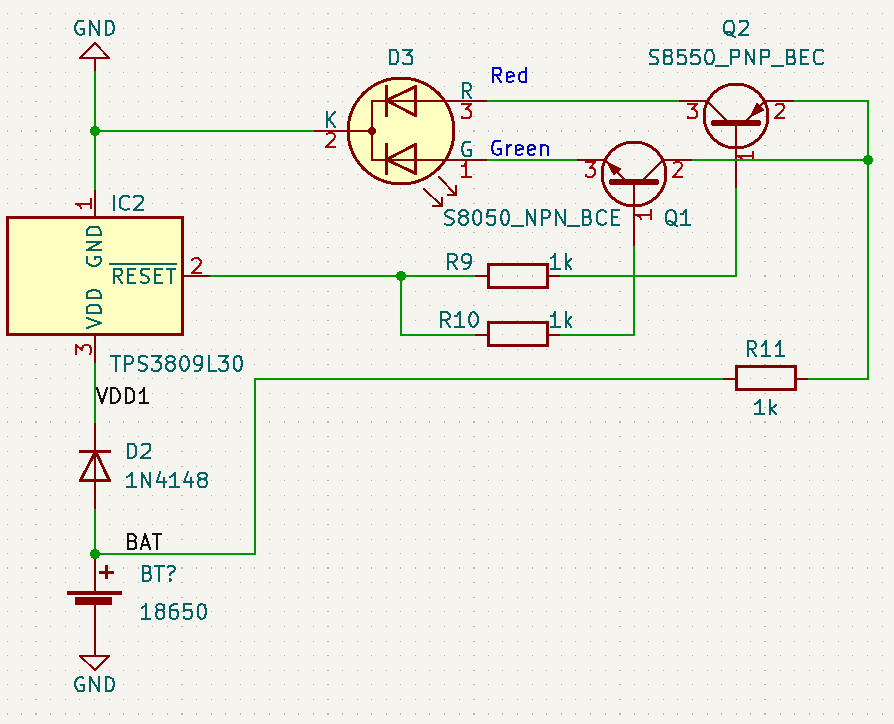Click the TPS3809L30 supervisor IC2 symbol

tap(94, 274)
